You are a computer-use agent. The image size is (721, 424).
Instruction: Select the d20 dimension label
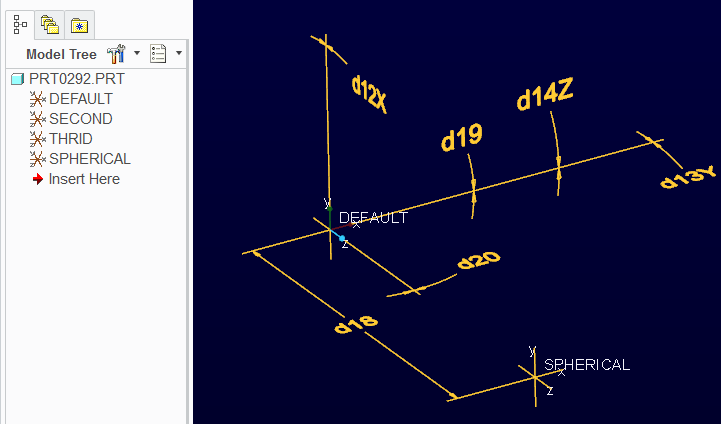click(x=479, y=260)
